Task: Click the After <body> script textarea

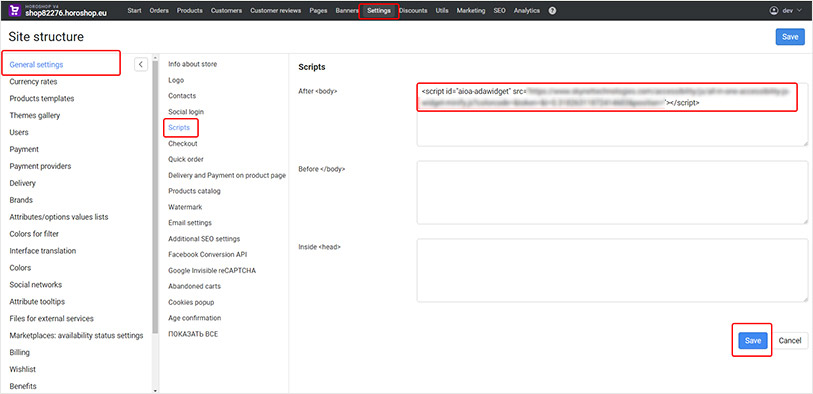Action: [x=612, y=115]
